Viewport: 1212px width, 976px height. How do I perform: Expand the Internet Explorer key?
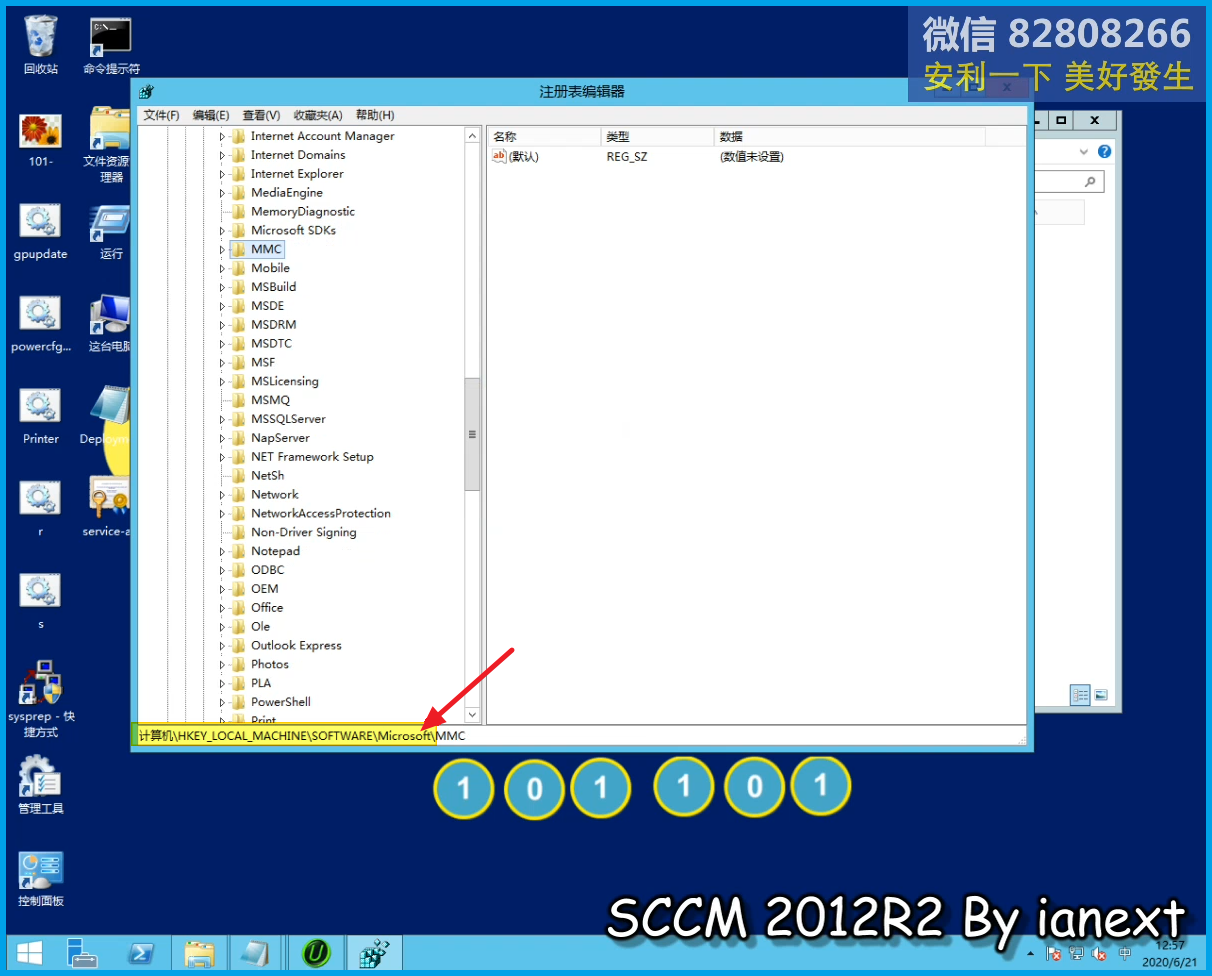tap(223, 174)
